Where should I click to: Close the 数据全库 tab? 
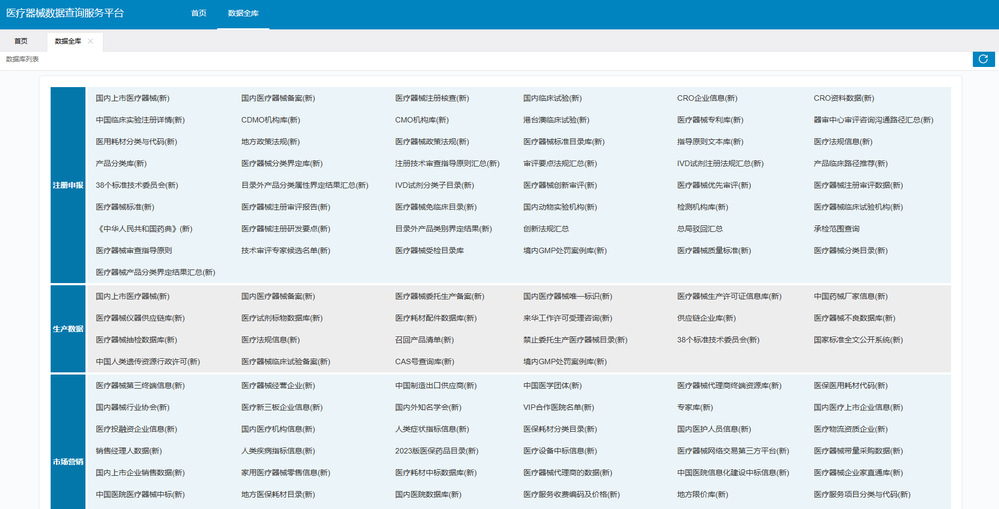pos(90,41)
